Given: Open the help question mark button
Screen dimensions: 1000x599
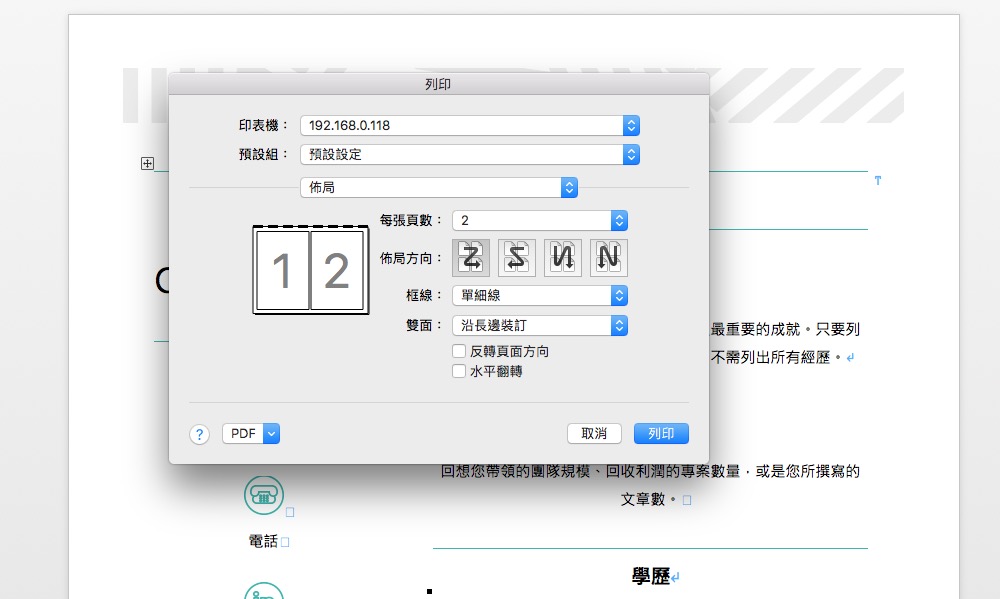Looking at the screenshot, I should [x=199, y=434].
